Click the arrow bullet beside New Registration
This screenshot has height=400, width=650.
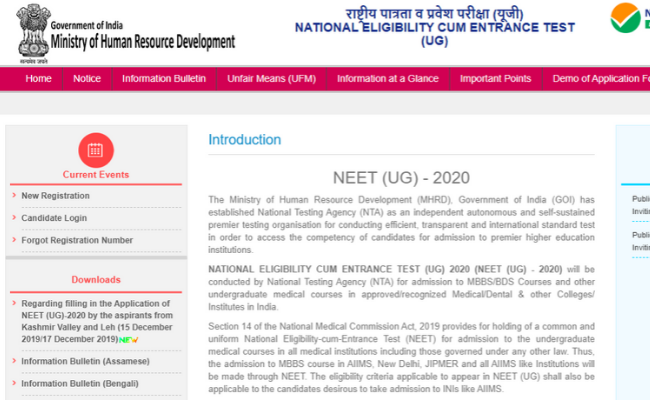tap(14, 195)
